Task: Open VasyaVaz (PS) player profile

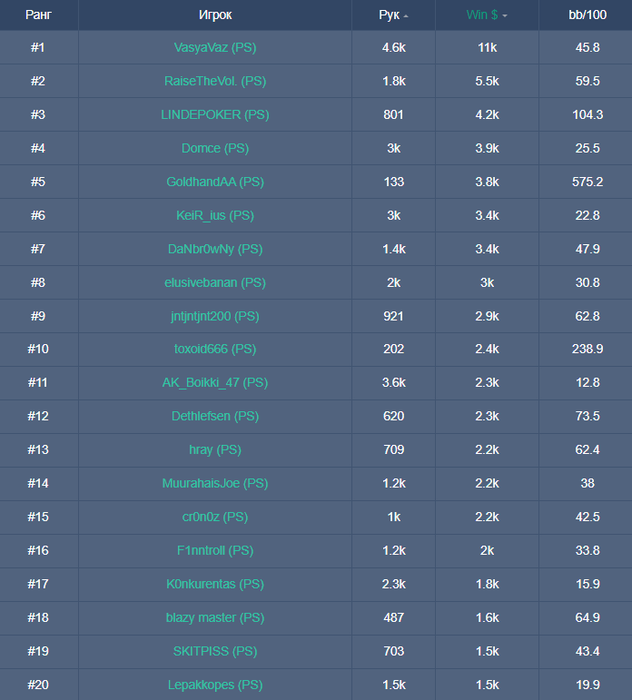Action: (x=215, y=47)
